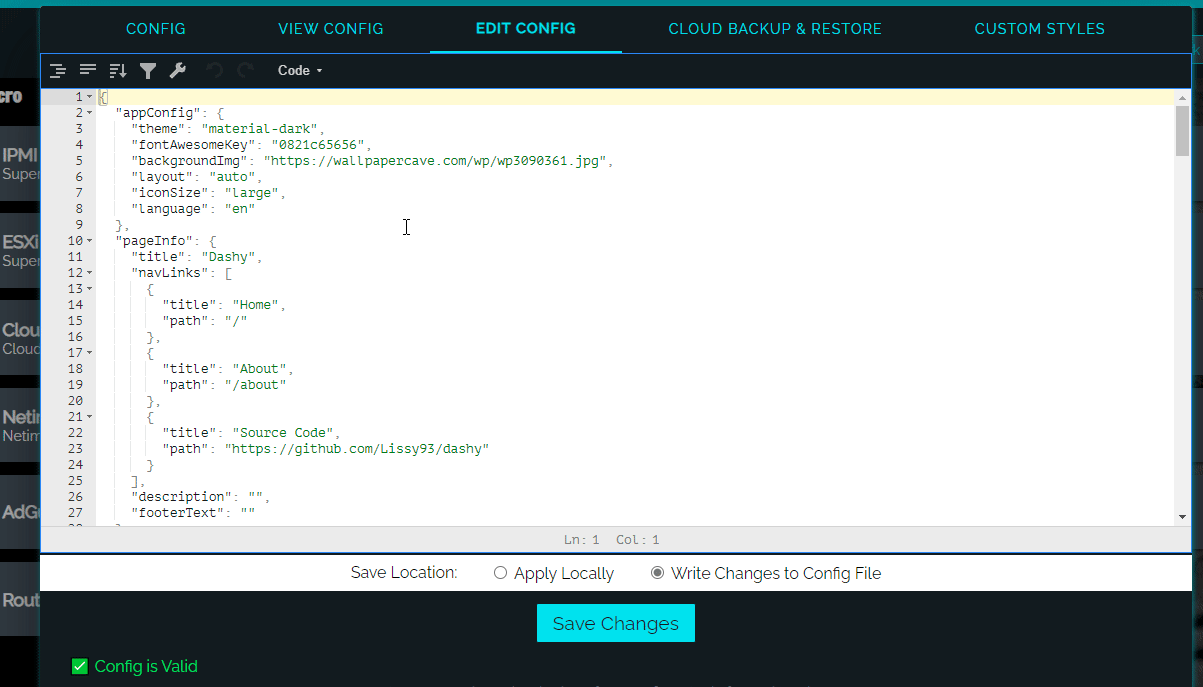The image size is (1203, 687).
Task: Collapse the navLinks array fold arrow
Action: tap(89, 273)
